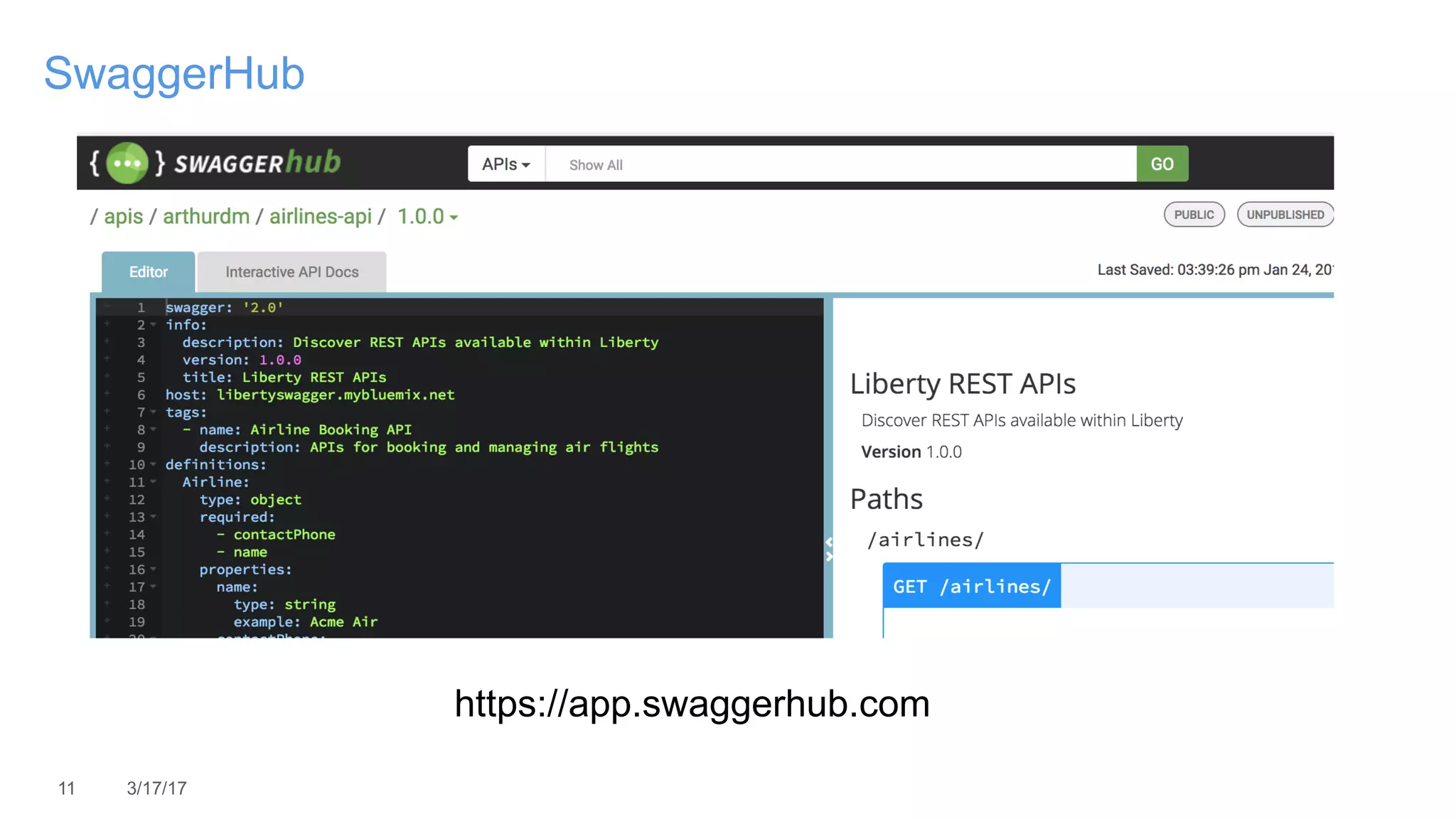
Task: Click the '- contactPhone' code line
Action: click(x=276, y=535)
